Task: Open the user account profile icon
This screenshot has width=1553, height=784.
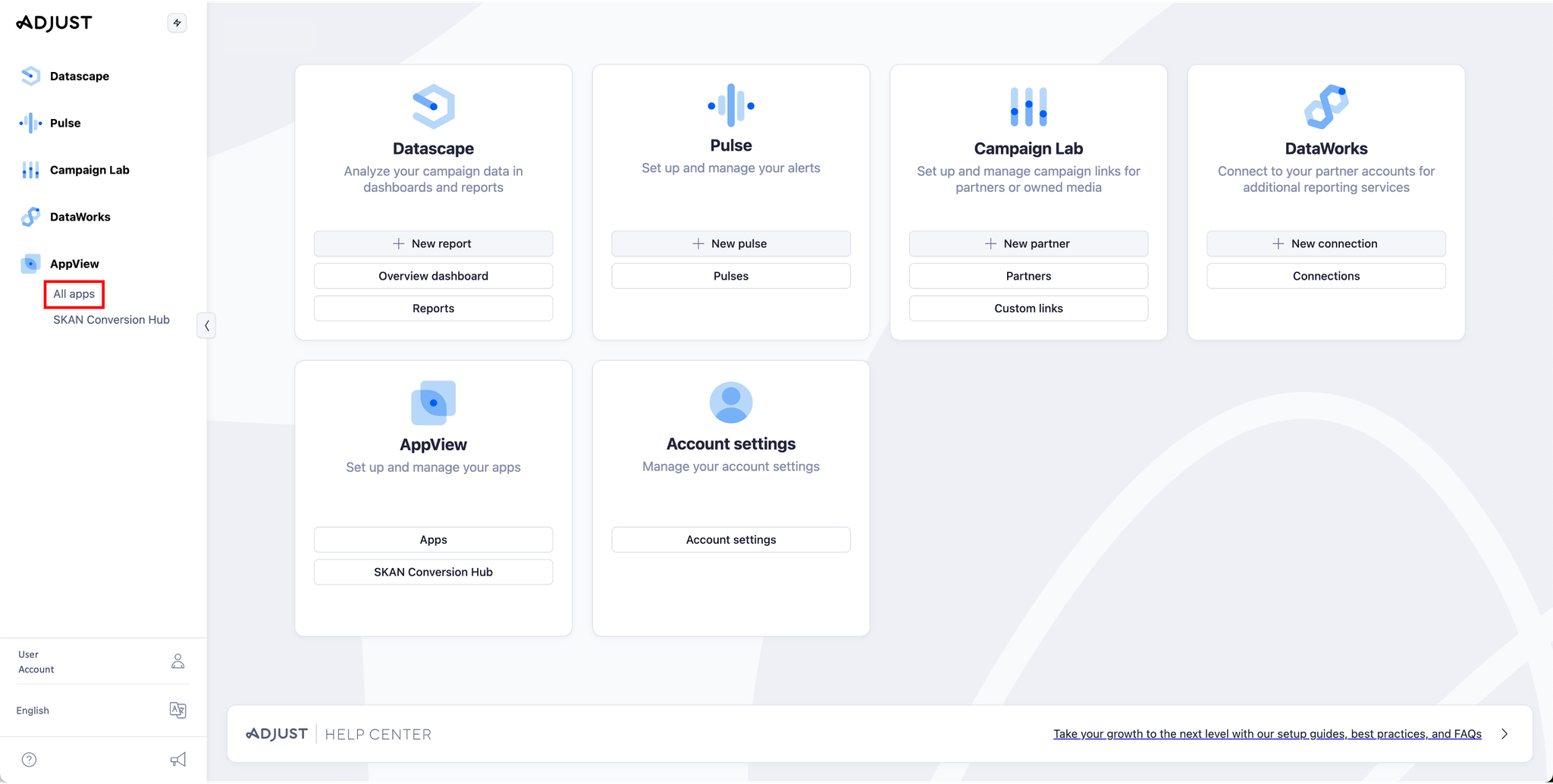Action: pyautogui.click(x=177, y=661)
